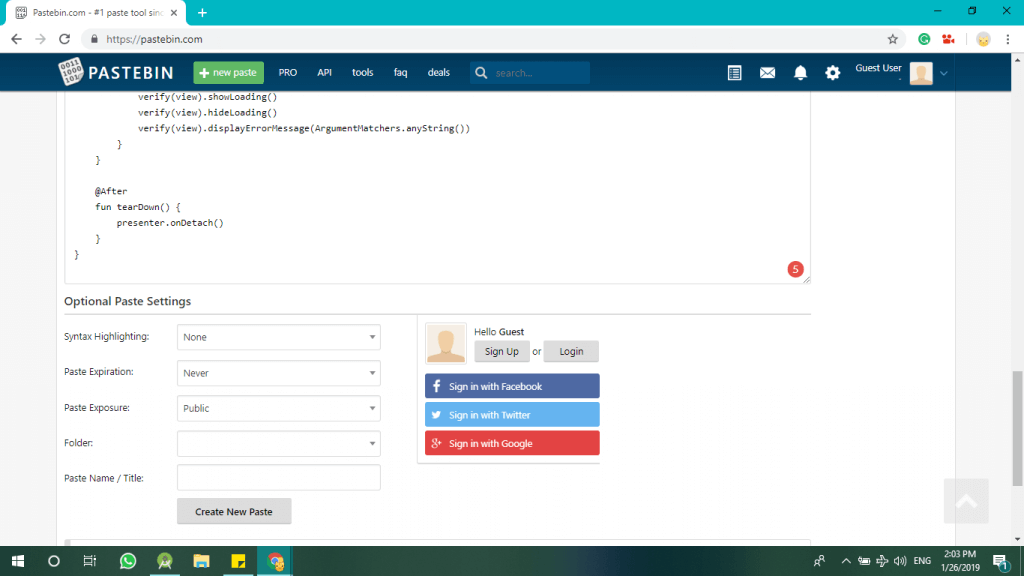Image resolution: width=1024 pixels, height=576 pixels.
Task: Check messages via the envelope icon
Action: tap(767, 72)
